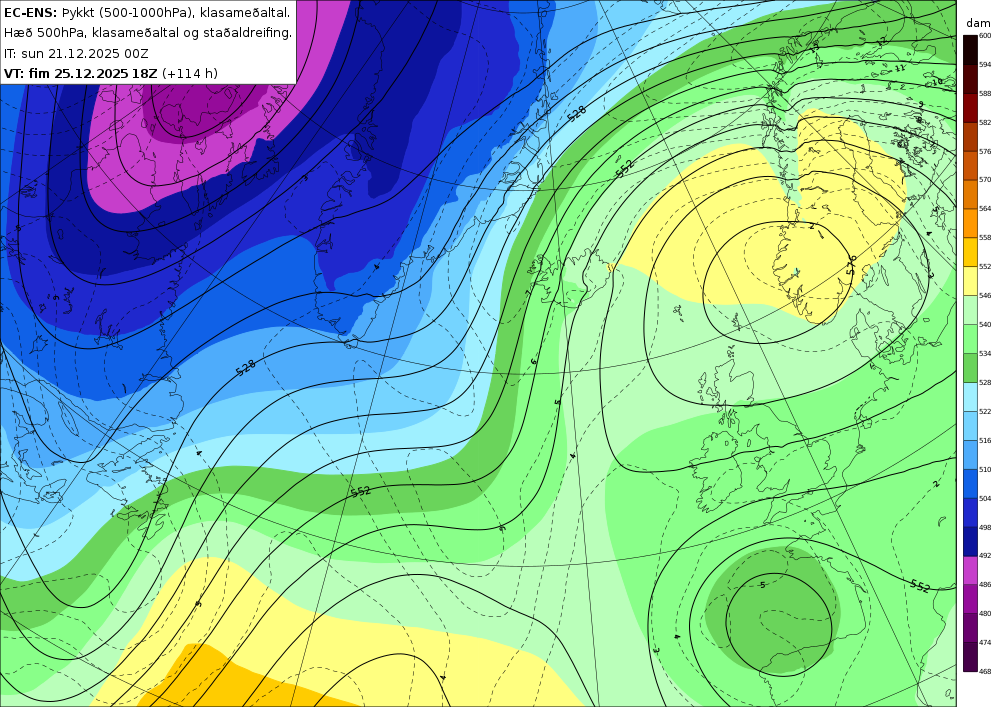Click the 516 tick label in the legend
1000x707 pixels.
[985, 441]
